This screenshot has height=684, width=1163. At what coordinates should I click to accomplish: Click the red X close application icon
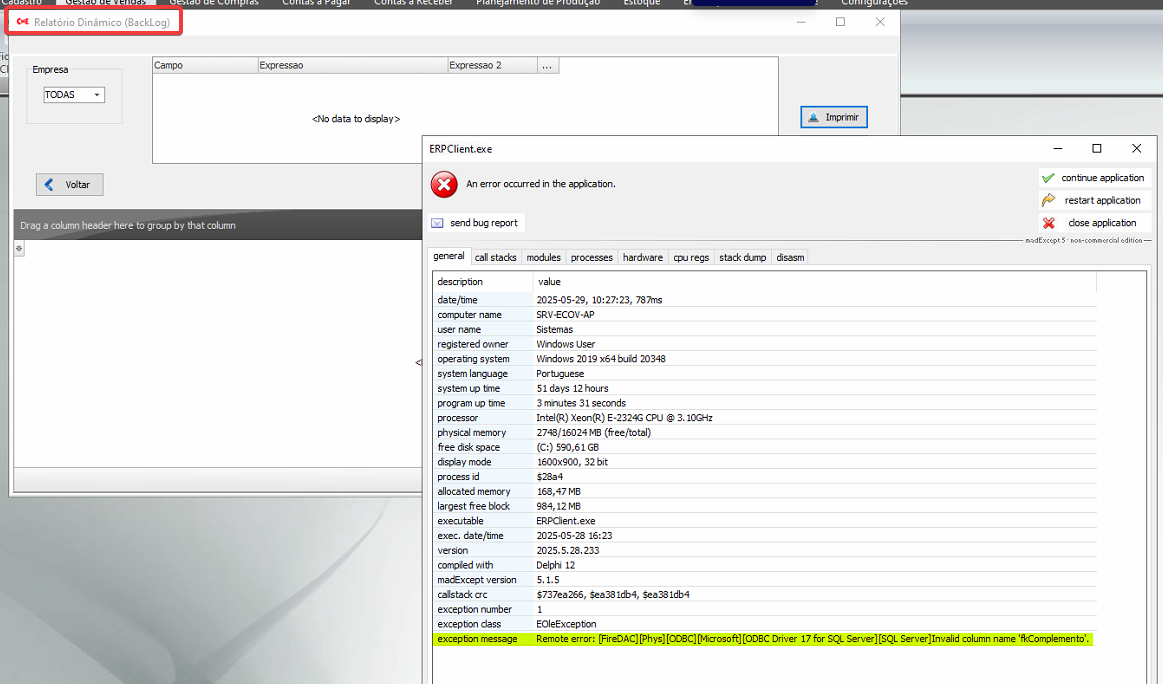pyautogui.click(x=1048, y=223)
